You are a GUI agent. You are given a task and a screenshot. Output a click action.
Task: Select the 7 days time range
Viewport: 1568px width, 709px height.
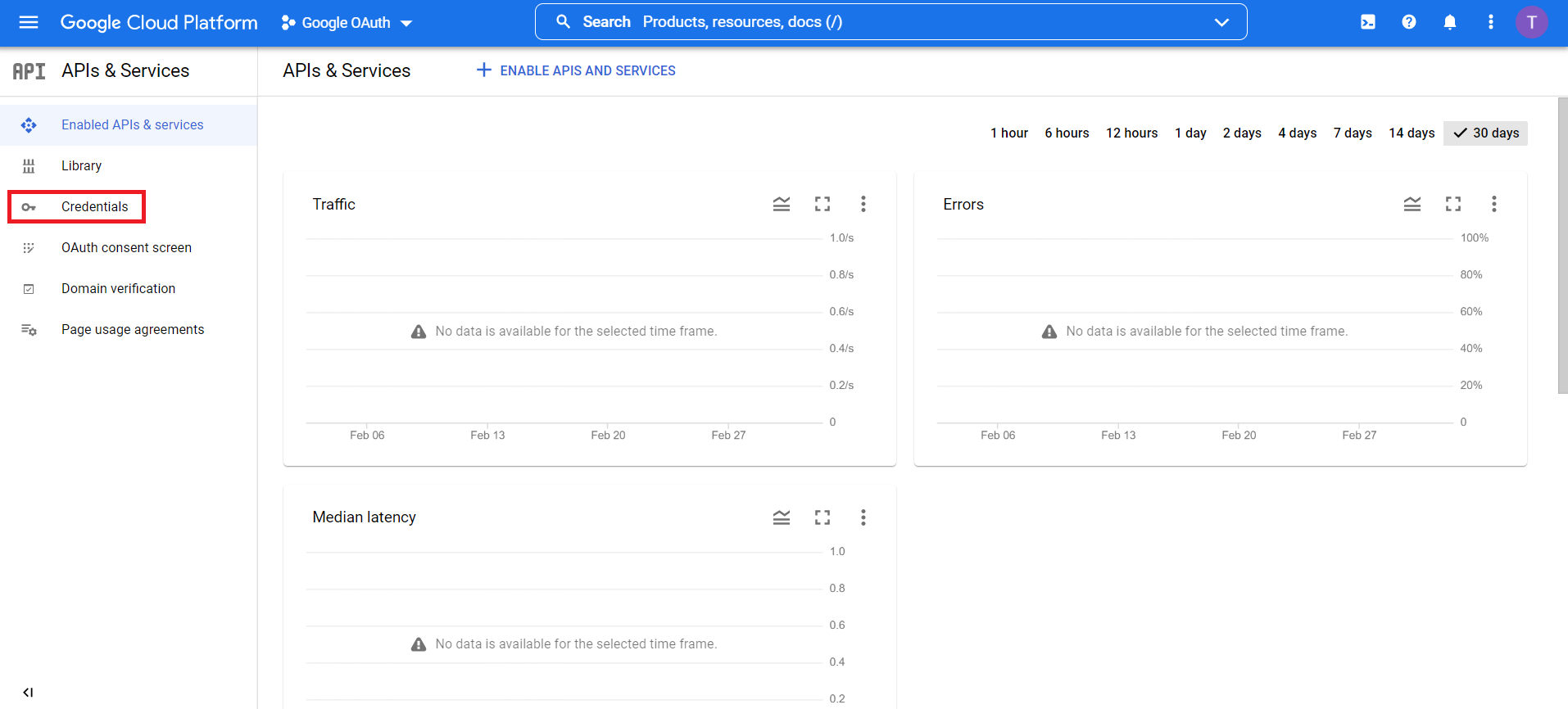pyautogui.click(x=1352, y=133)
